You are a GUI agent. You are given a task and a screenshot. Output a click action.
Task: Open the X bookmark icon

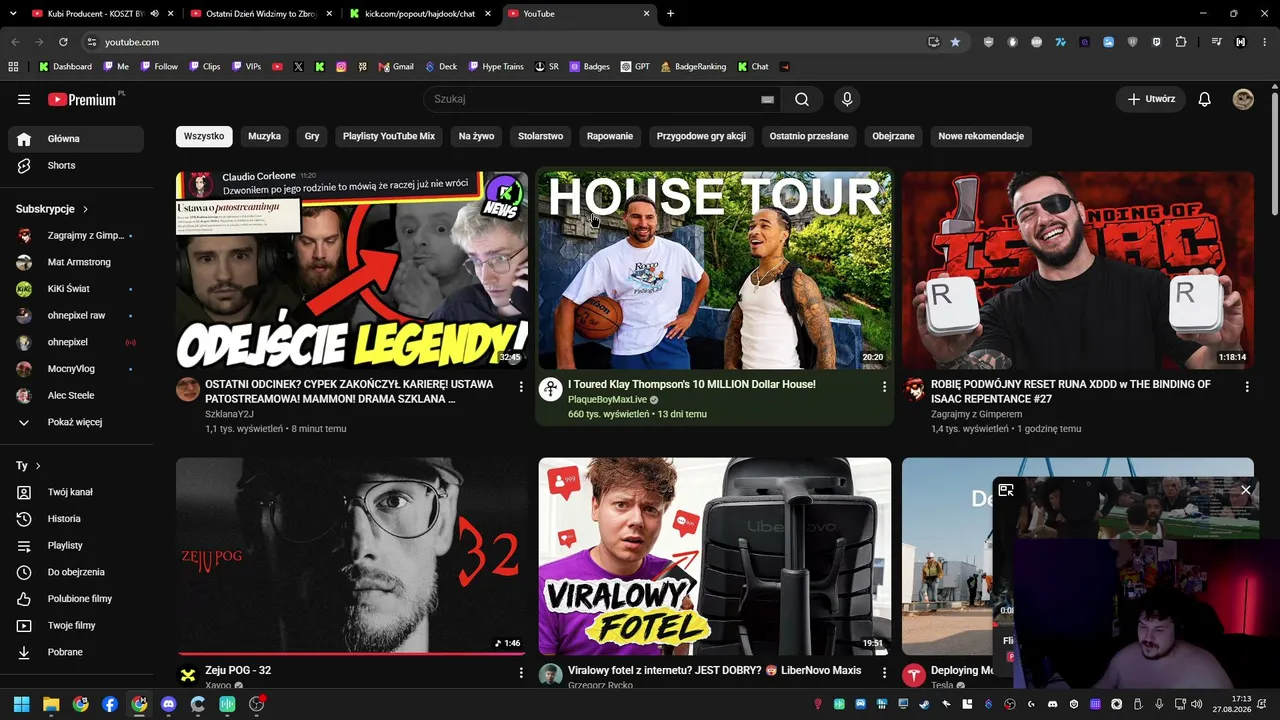(298, 67)
